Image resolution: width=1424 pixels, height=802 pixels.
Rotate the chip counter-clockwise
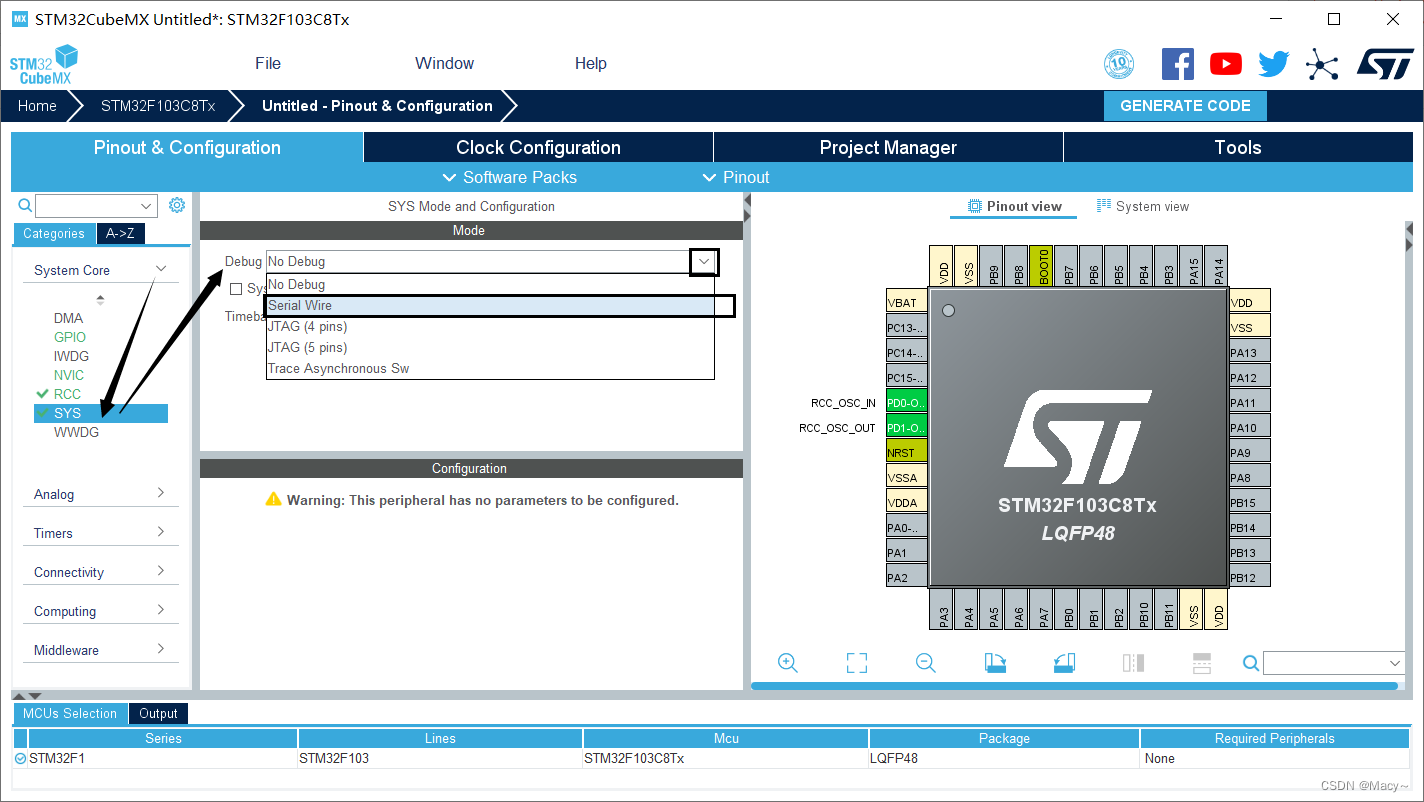(x=1064, y=663)
